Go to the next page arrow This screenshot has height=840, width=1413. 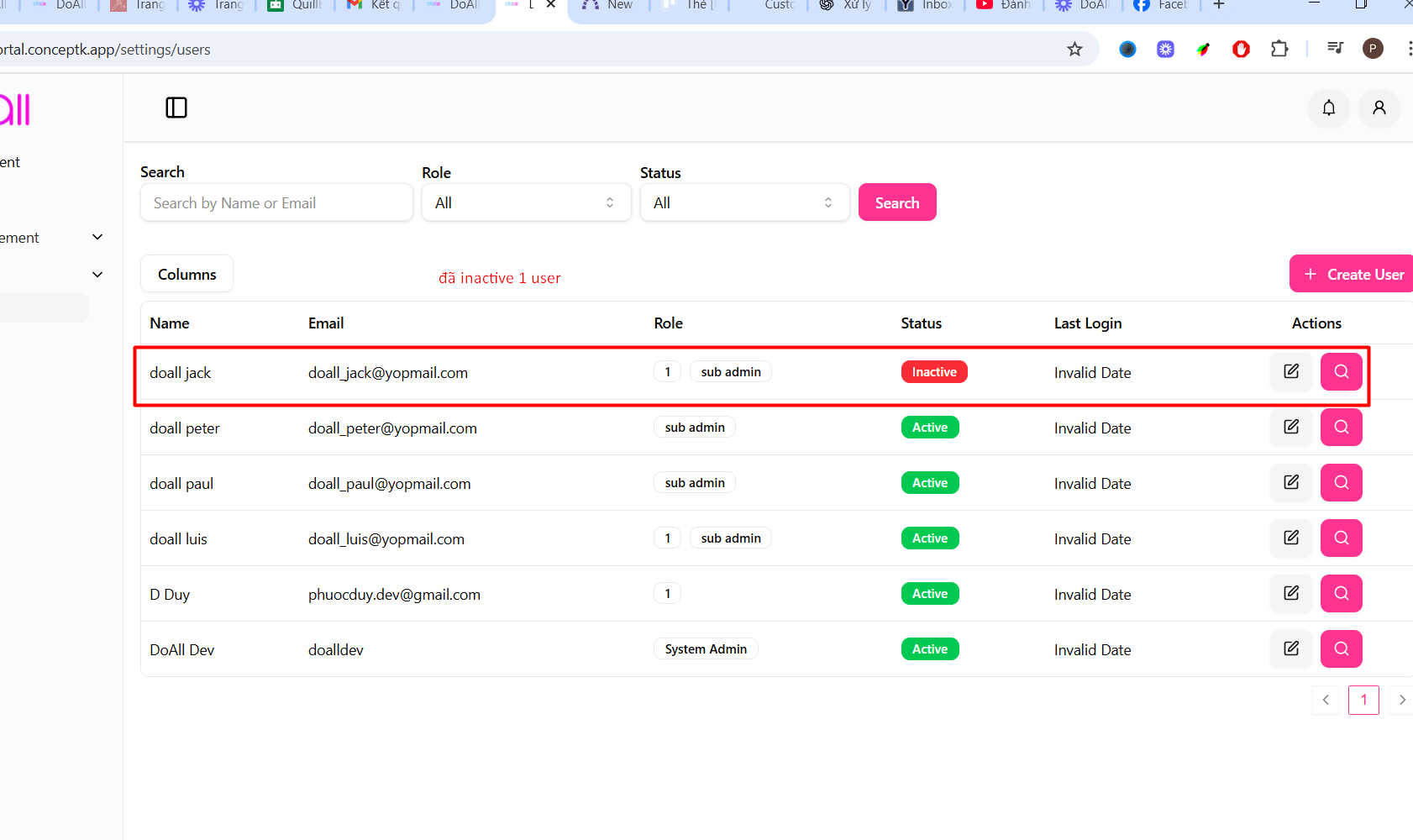[x=1401, y=700]
